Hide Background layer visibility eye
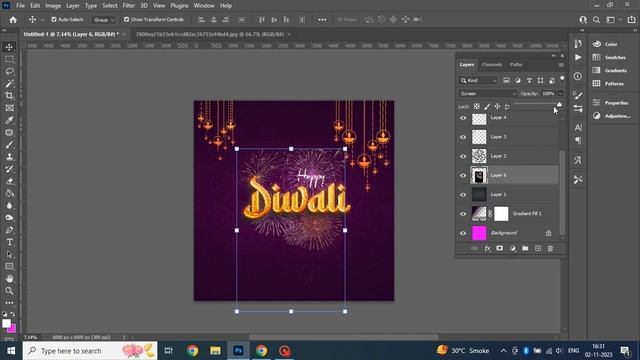Image resolution: width=640 pixels, height=360 pixels. point(463,233)
